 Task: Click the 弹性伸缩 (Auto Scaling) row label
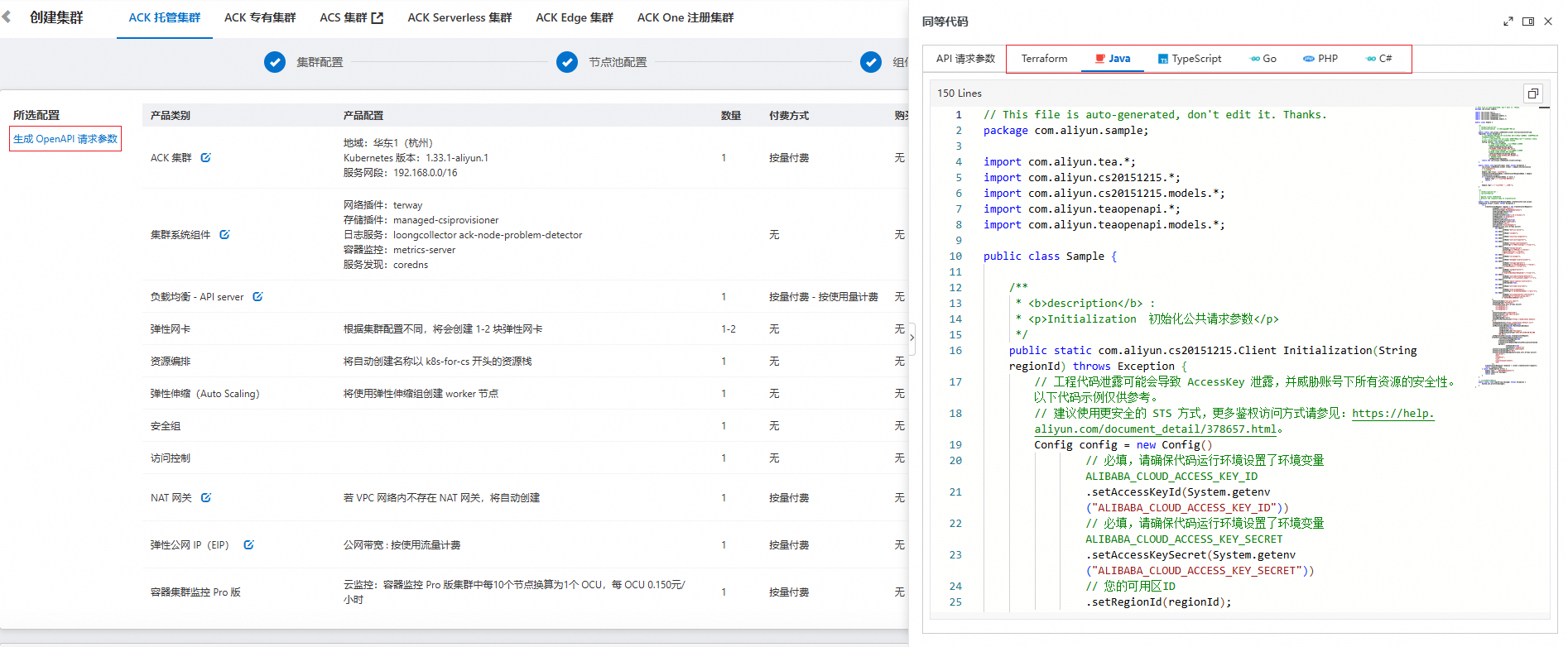[x=204, y=394]
